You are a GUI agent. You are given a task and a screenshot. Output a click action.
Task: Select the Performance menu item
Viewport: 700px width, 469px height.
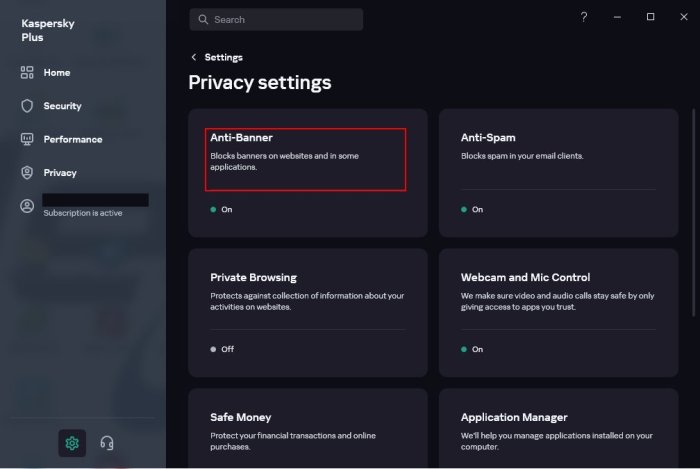point(72,139)
